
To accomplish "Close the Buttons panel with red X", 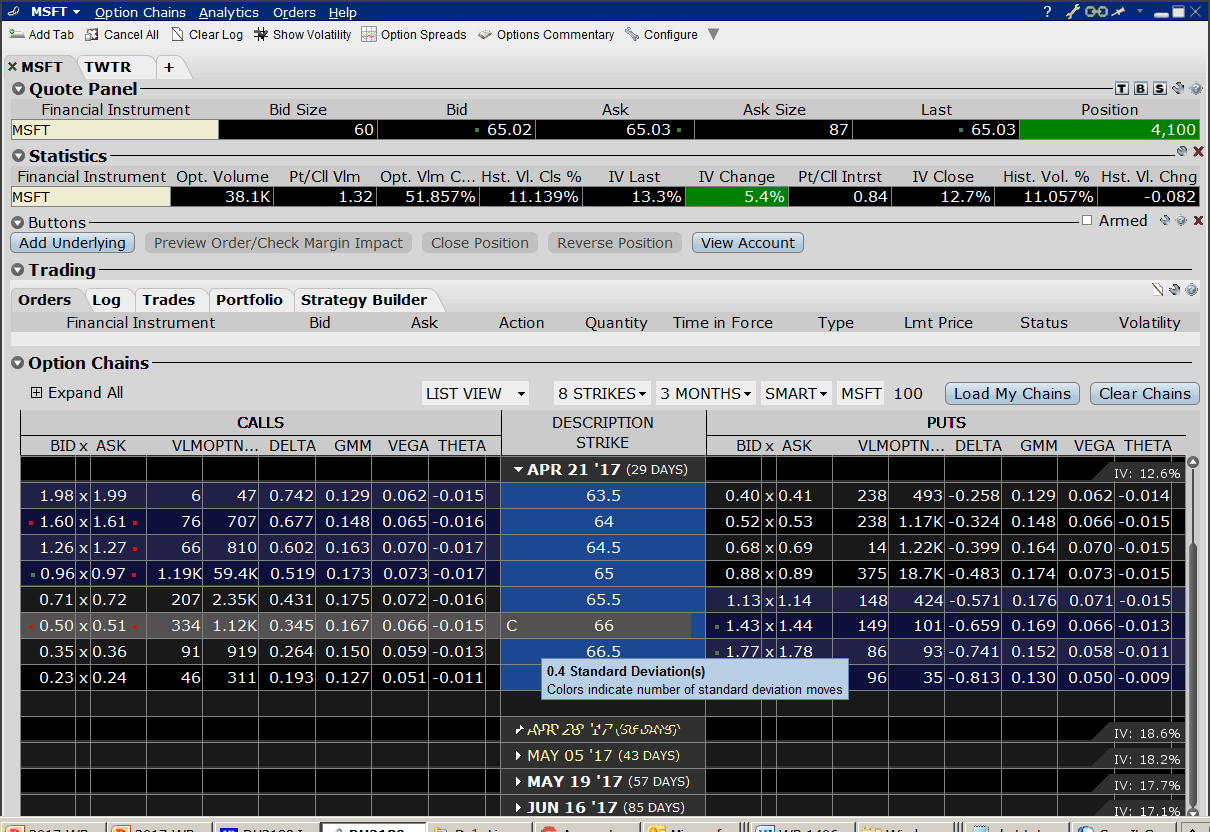I will [x=1198, y=221].
